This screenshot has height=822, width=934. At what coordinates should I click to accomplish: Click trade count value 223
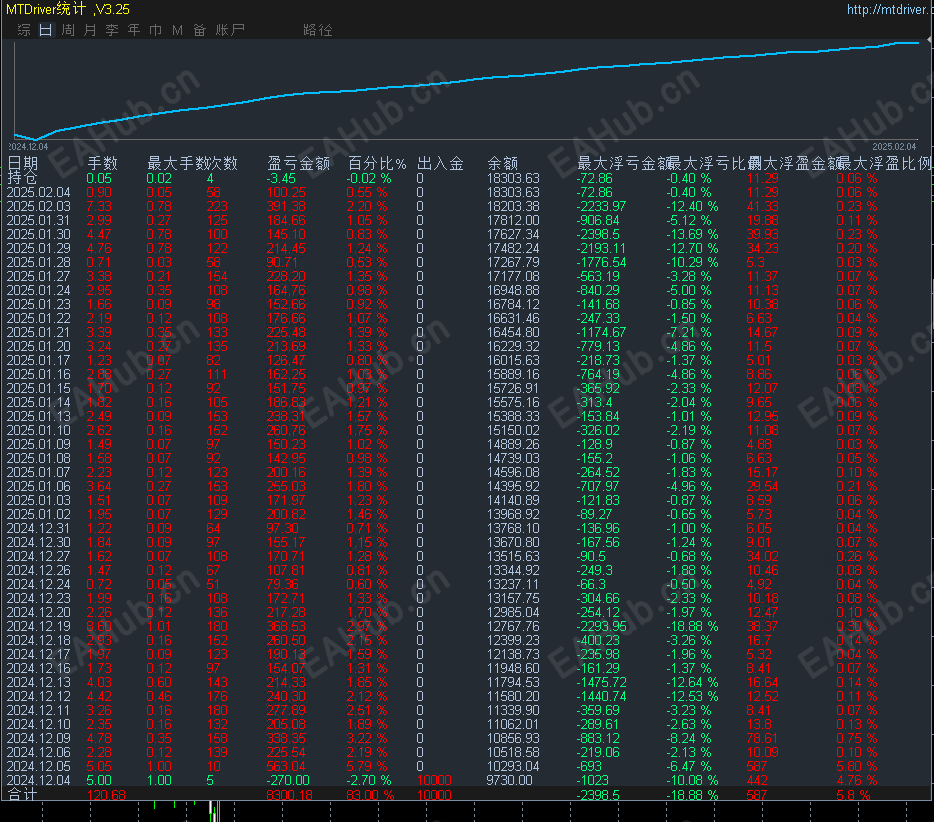point(217,206)
